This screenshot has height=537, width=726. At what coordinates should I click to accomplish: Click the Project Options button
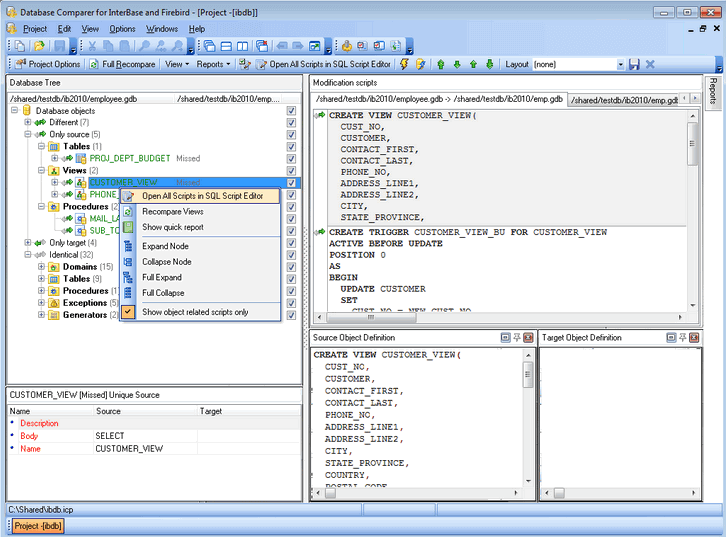[x=48, y=64]
